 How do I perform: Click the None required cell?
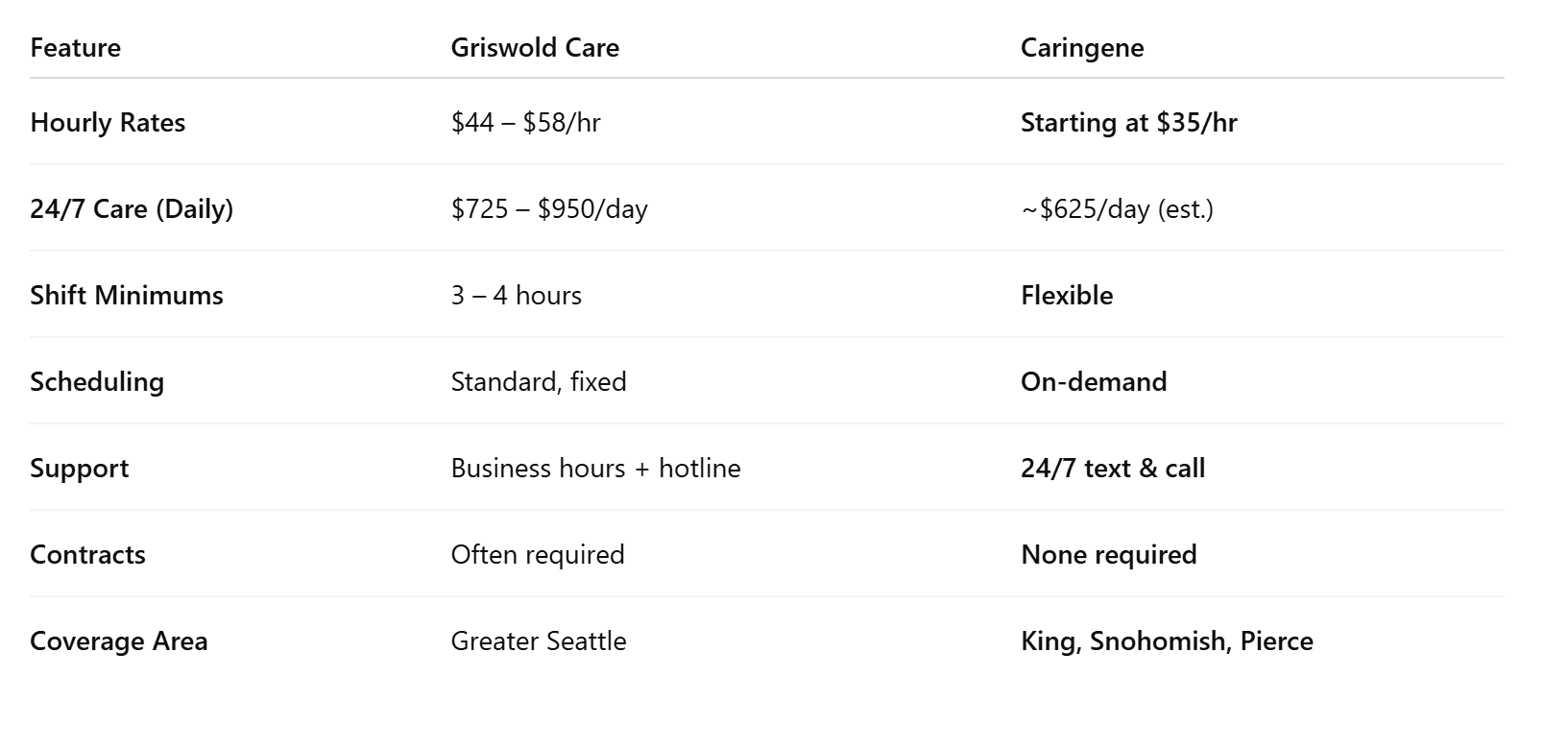[x=1109, y=555]
